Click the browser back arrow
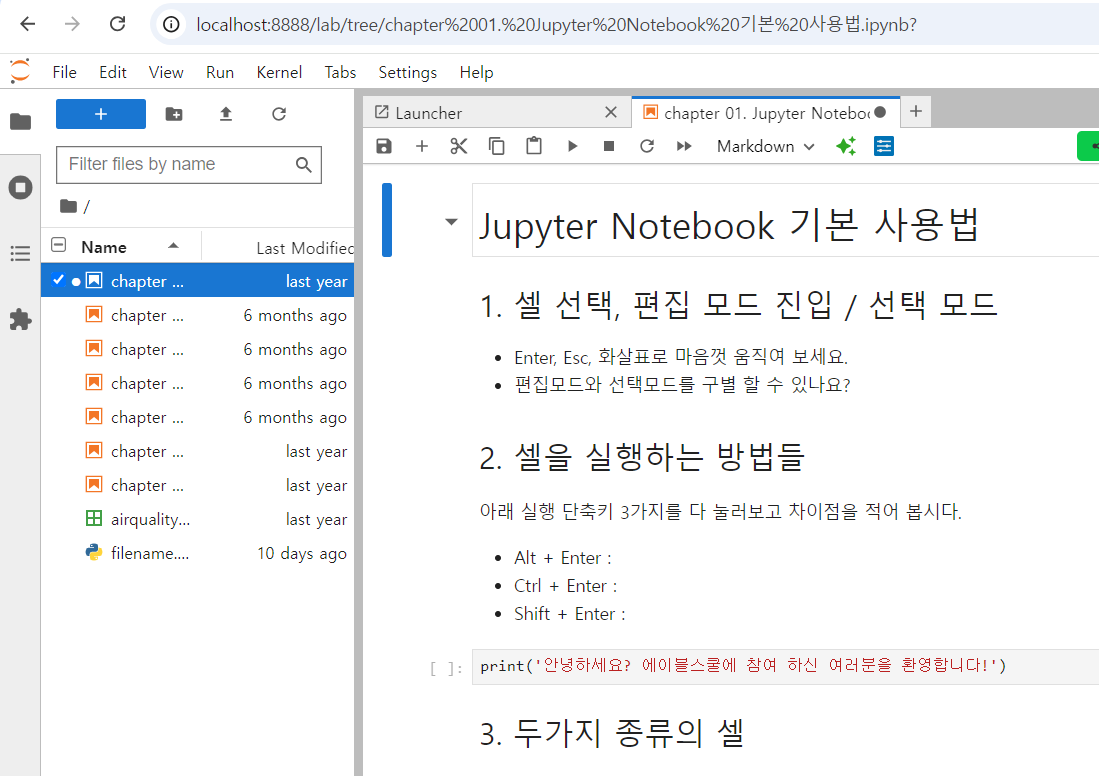The image size is (1099, 776). [x=27, y=24]
